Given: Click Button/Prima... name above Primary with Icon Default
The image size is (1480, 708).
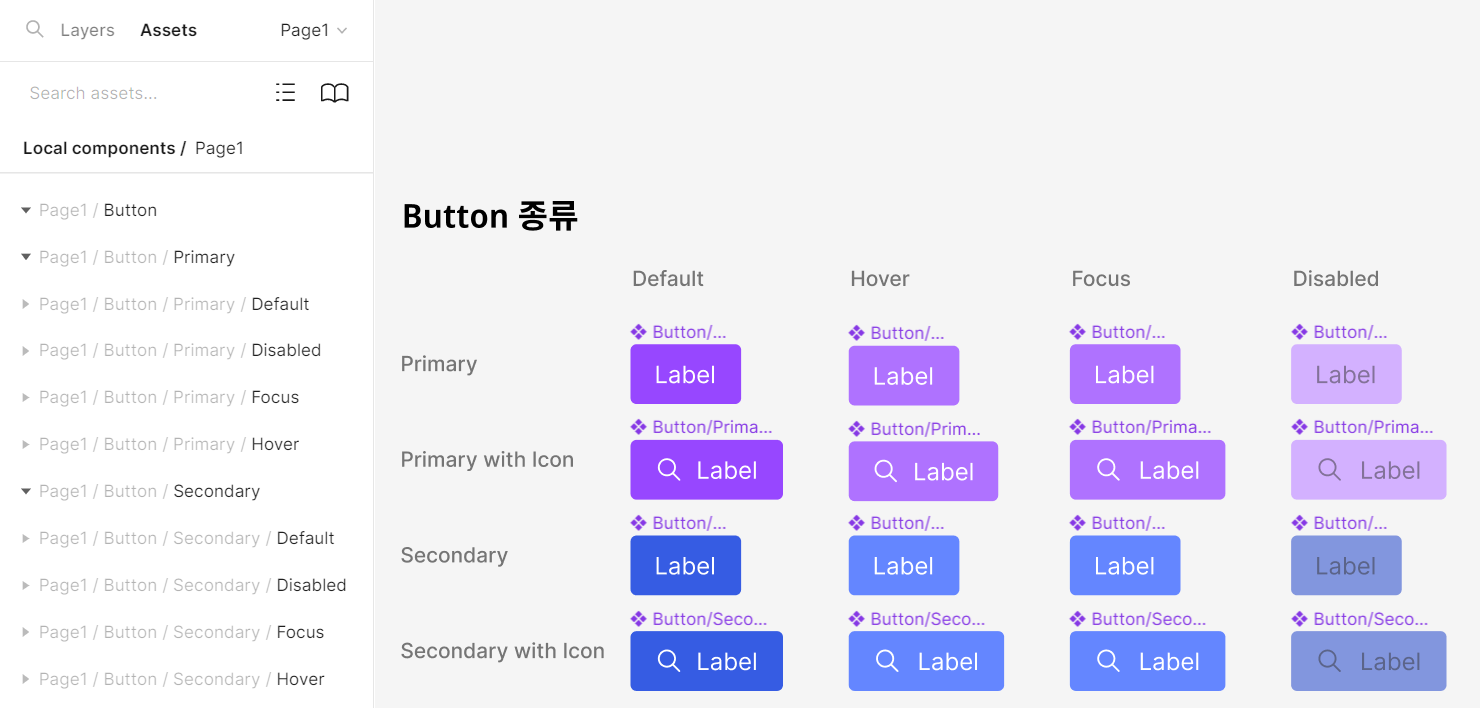Looking at the screenshot, I should 712,427.
